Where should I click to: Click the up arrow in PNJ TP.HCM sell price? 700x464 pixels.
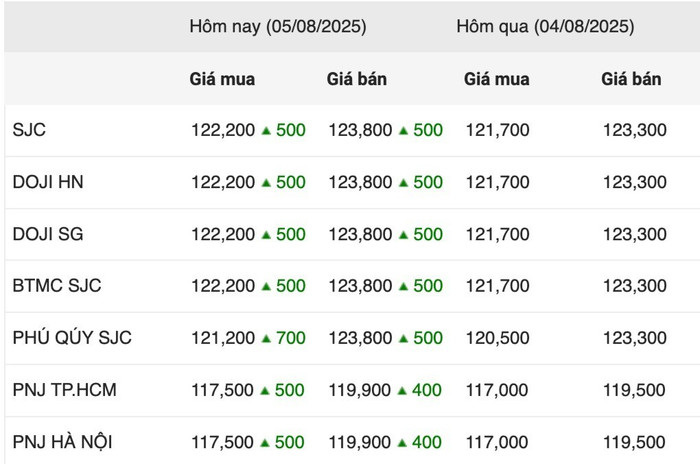(402, 391)
